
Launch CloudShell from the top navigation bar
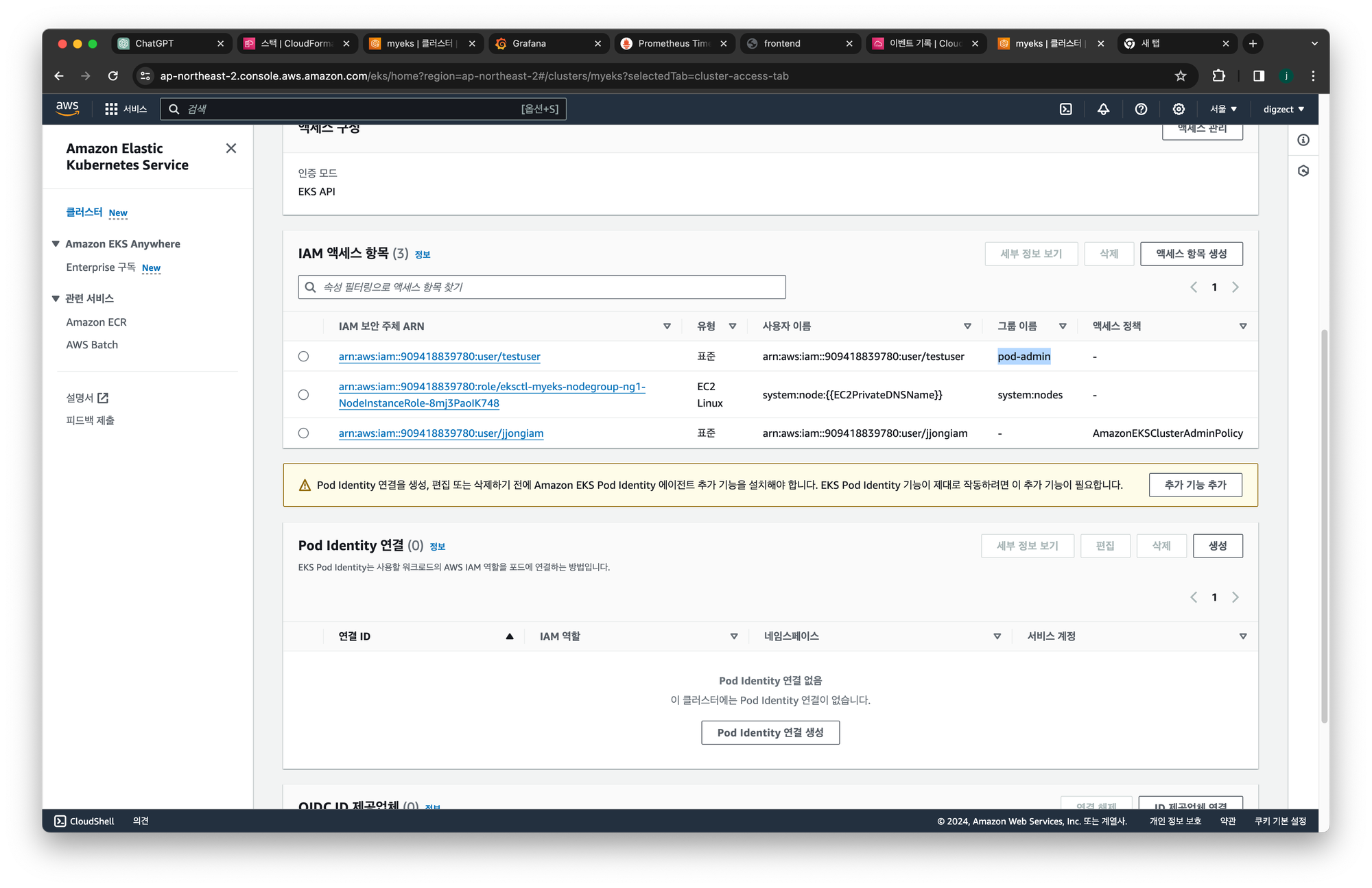point(1065,109)
